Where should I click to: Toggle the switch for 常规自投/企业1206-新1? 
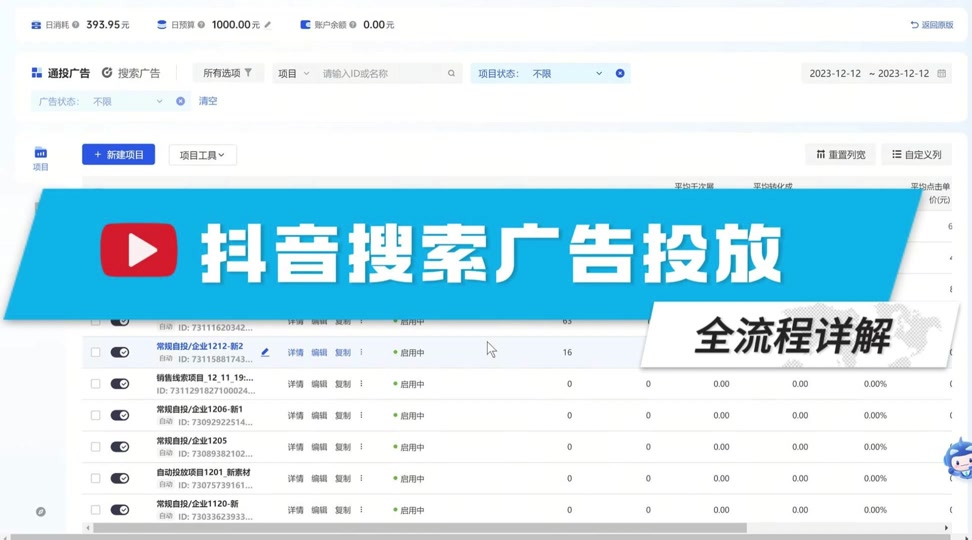[120, 415]
